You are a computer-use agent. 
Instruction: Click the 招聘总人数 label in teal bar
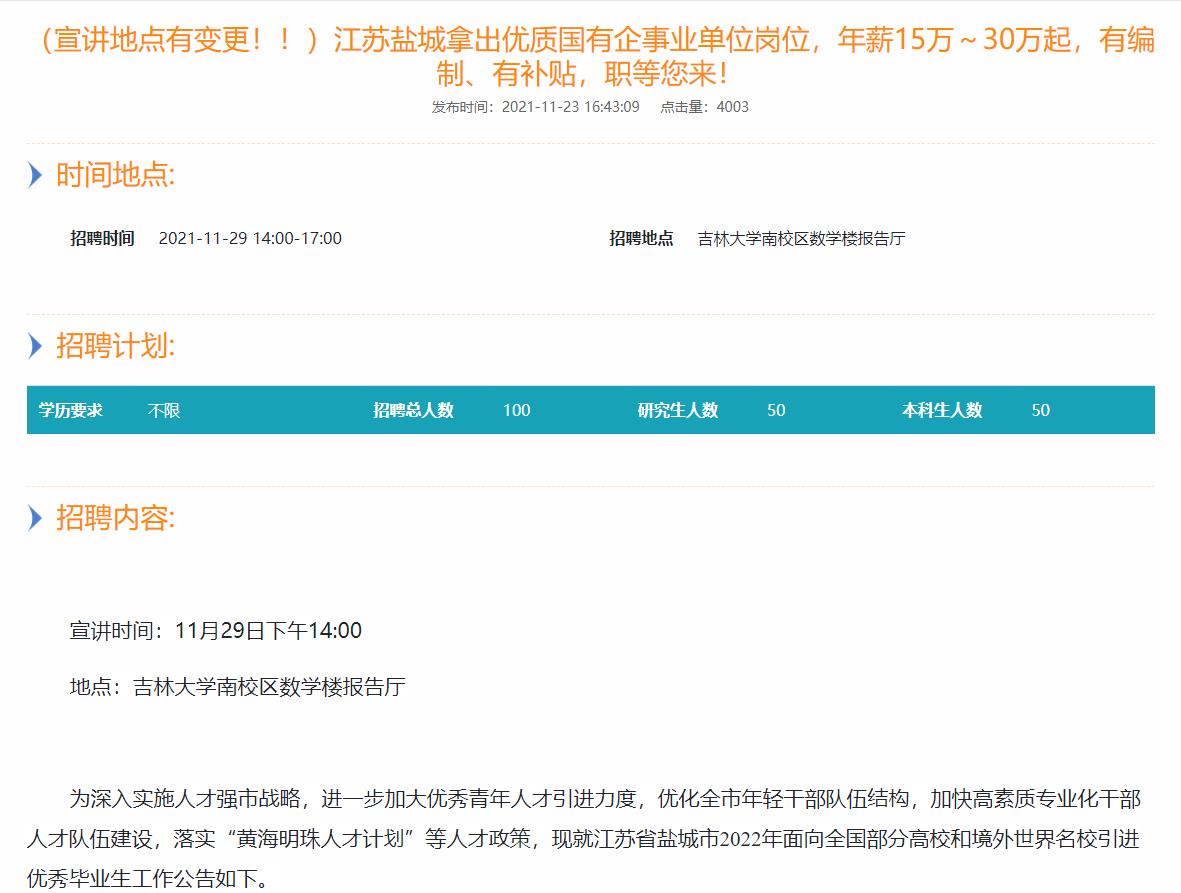(413, 410)
